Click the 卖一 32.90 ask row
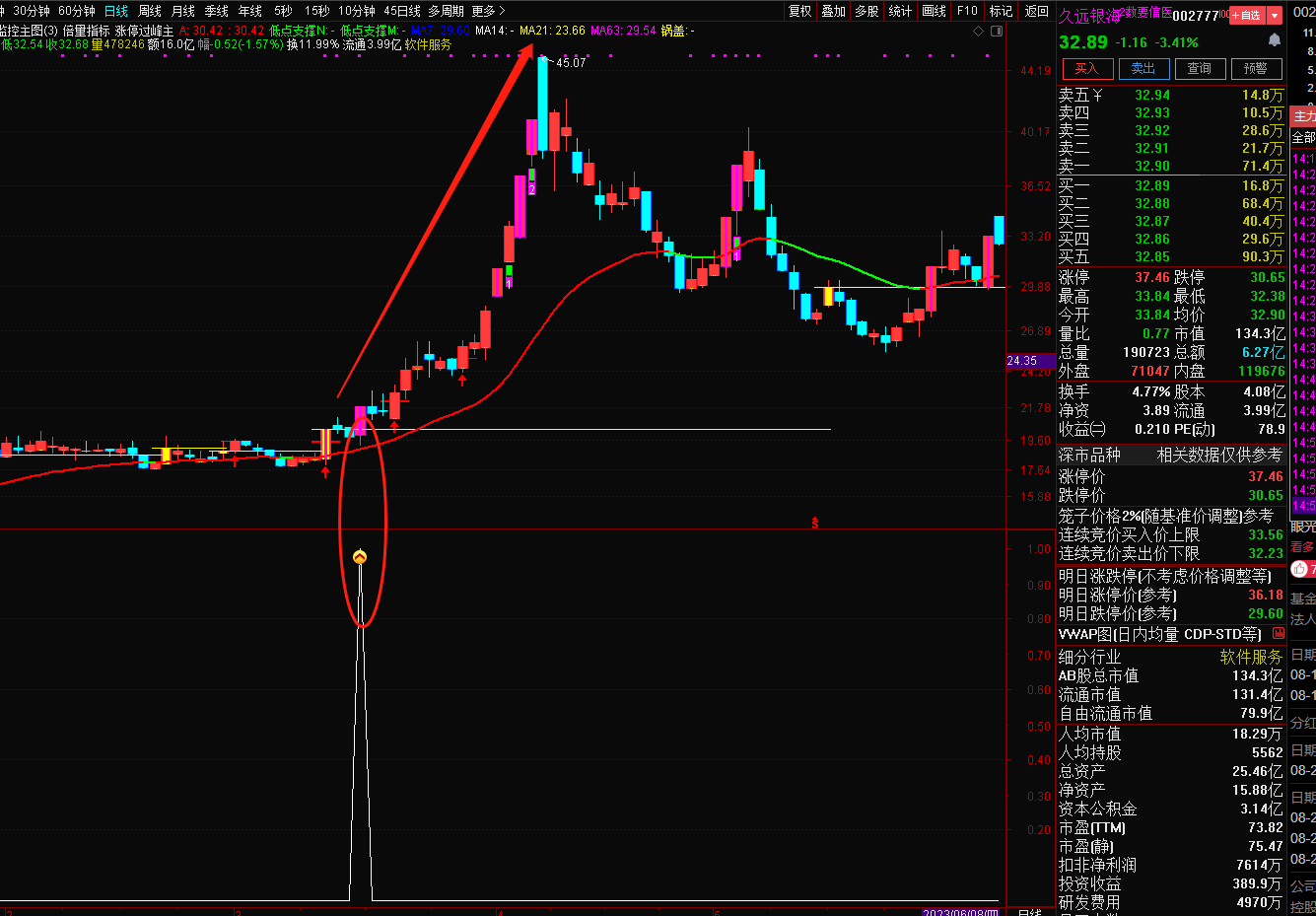The image size is (1316, 916). tap(1171, 166)
